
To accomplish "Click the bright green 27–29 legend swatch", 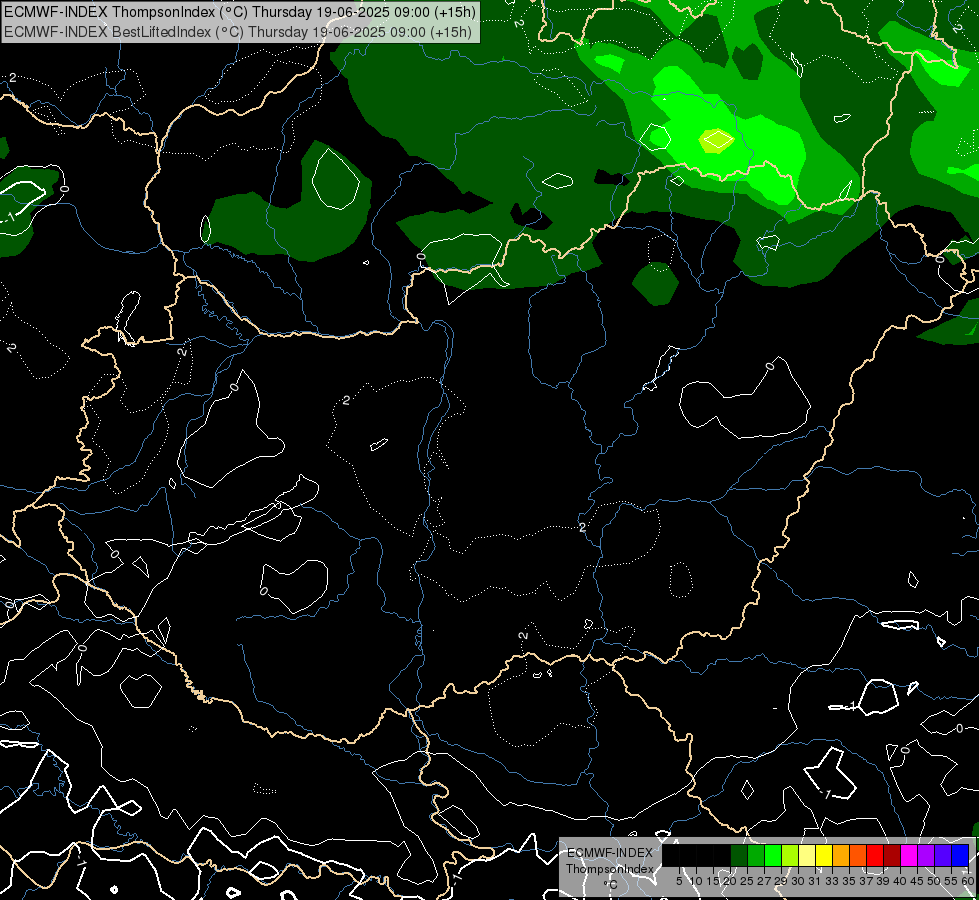I will click(773, 855).
